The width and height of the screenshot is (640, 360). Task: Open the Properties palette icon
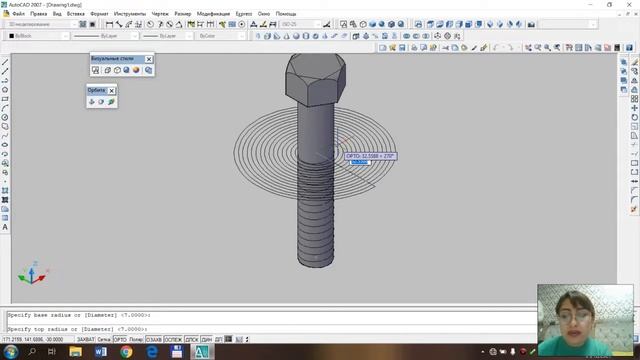[569, 48]
